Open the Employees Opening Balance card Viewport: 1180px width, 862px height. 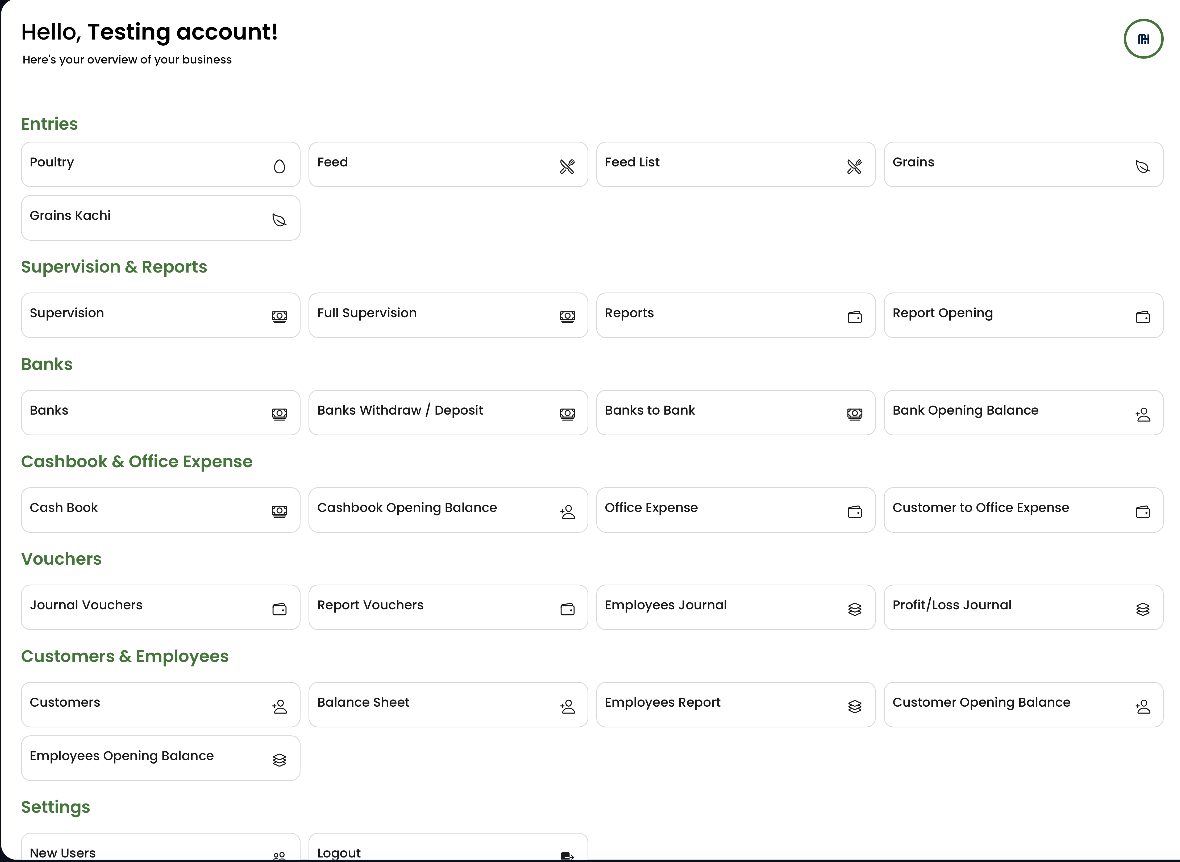[x=160, y=758]
